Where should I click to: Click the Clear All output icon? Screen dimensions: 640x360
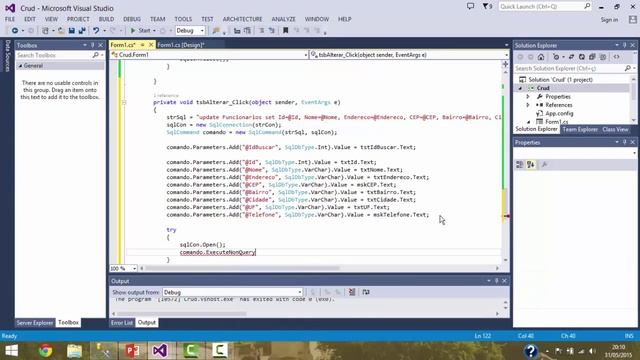[x=352, y=292]
